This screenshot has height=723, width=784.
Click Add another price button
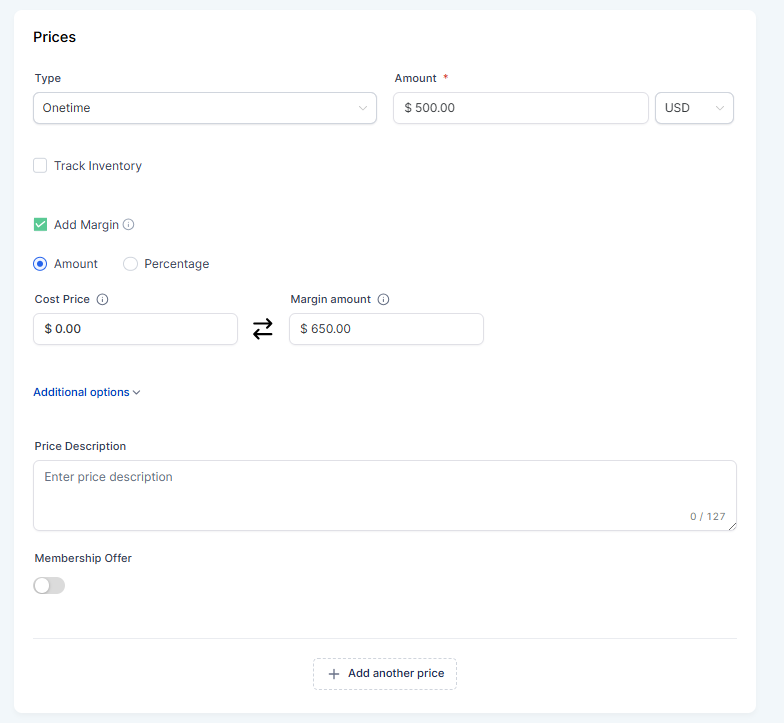pyautogui.click(x=385, y=674)
